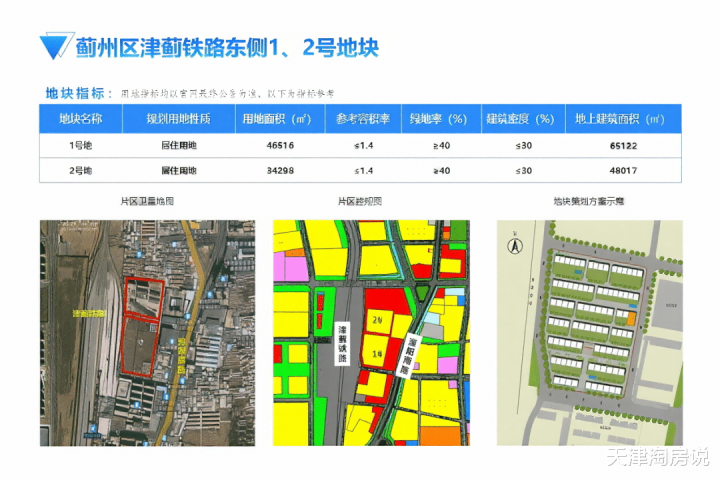Screen dimensions: 720x480
Task: Click the 地块指标 heading
Action: pos(75,93)
